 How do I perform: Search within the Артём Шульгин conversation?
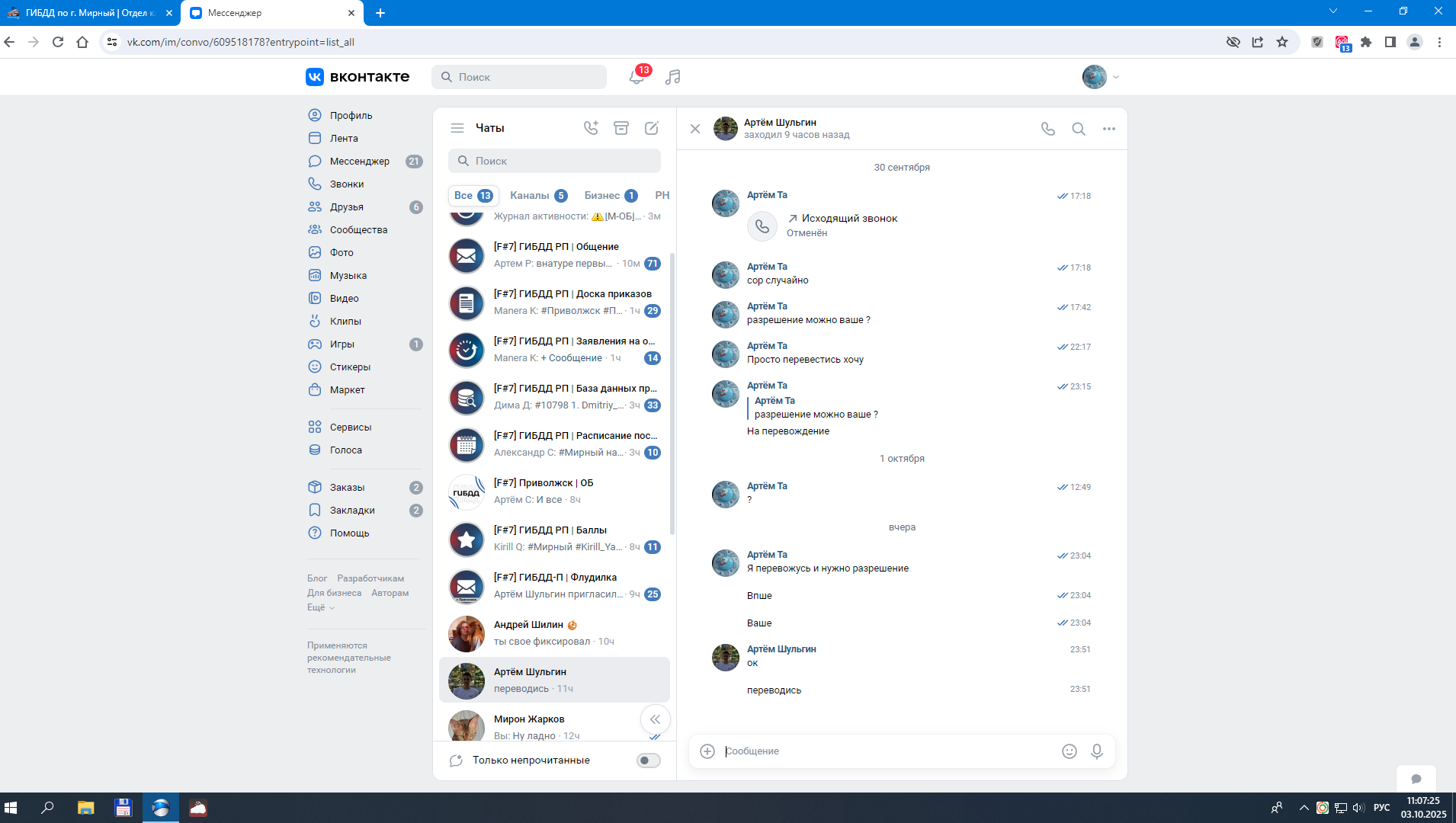click(1079, 129)
